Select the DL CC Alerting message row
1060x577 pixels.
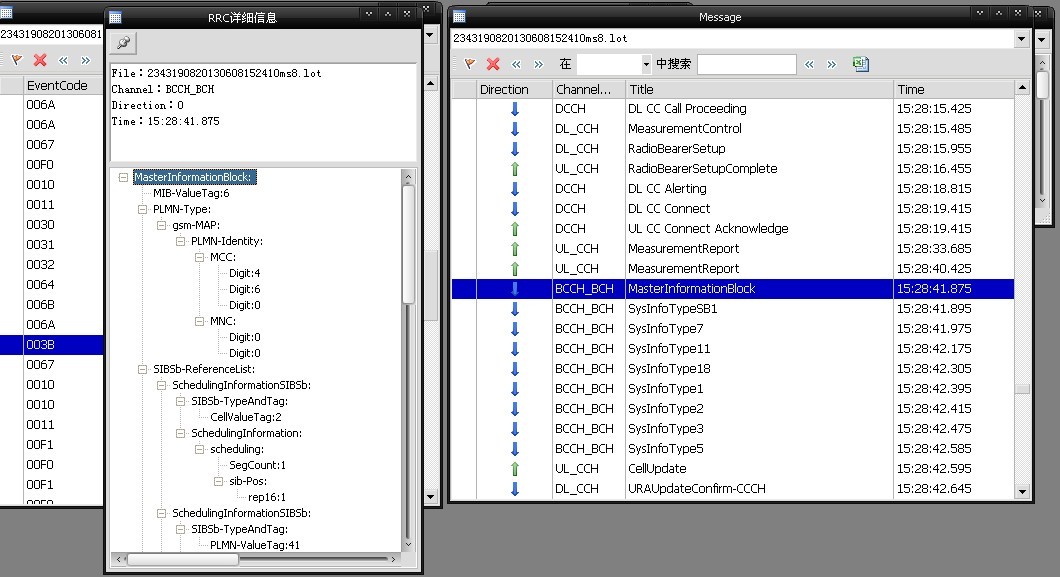(733, 189)
